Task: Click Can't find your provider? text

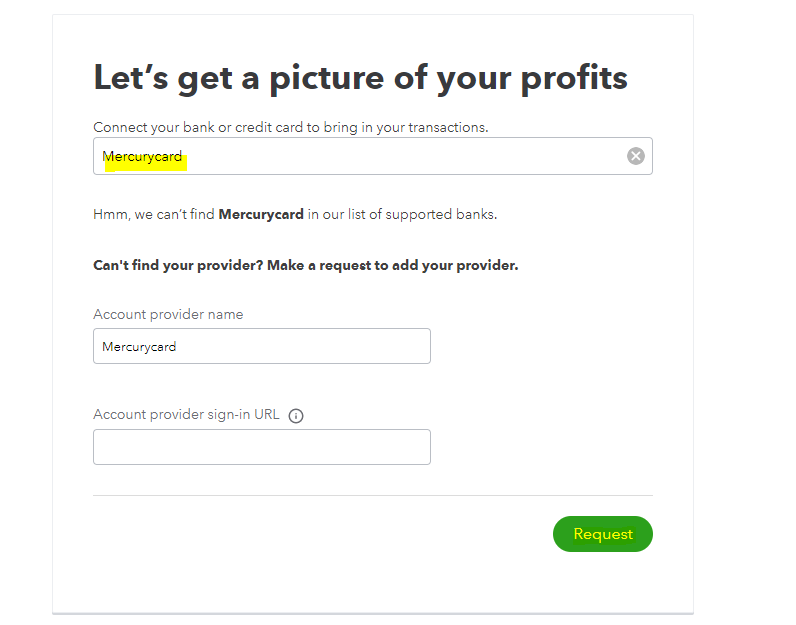Action: (178, 265)
